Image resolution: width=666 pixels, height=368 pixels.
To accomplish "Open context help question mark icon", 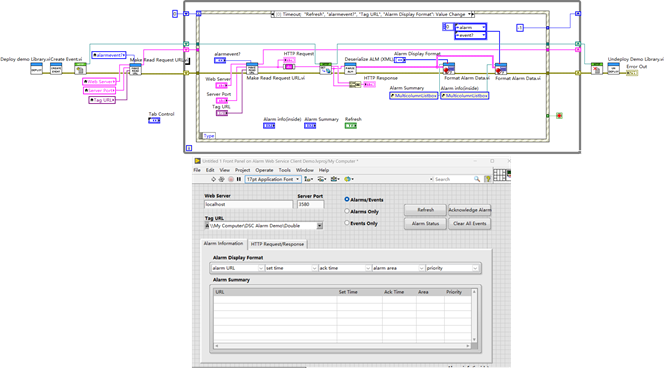I will tap(488, 179).
